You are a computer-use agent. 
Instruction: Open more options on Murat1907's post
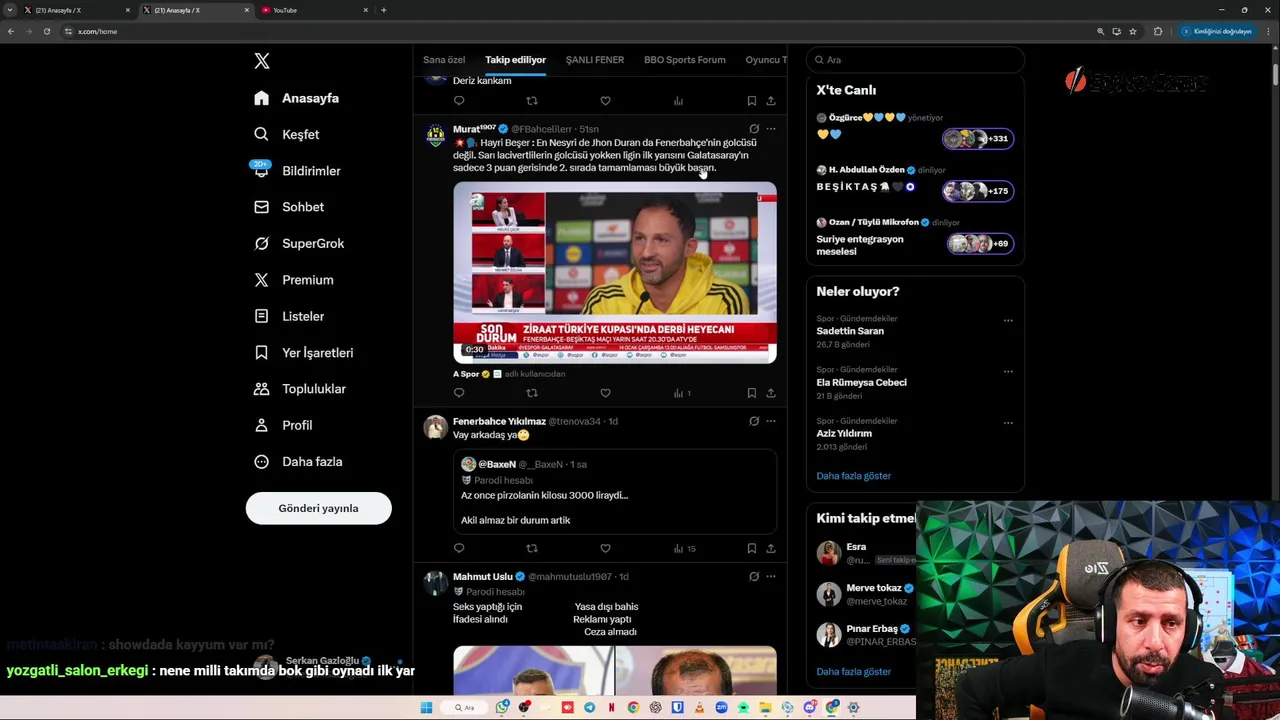tap(771, 129)
